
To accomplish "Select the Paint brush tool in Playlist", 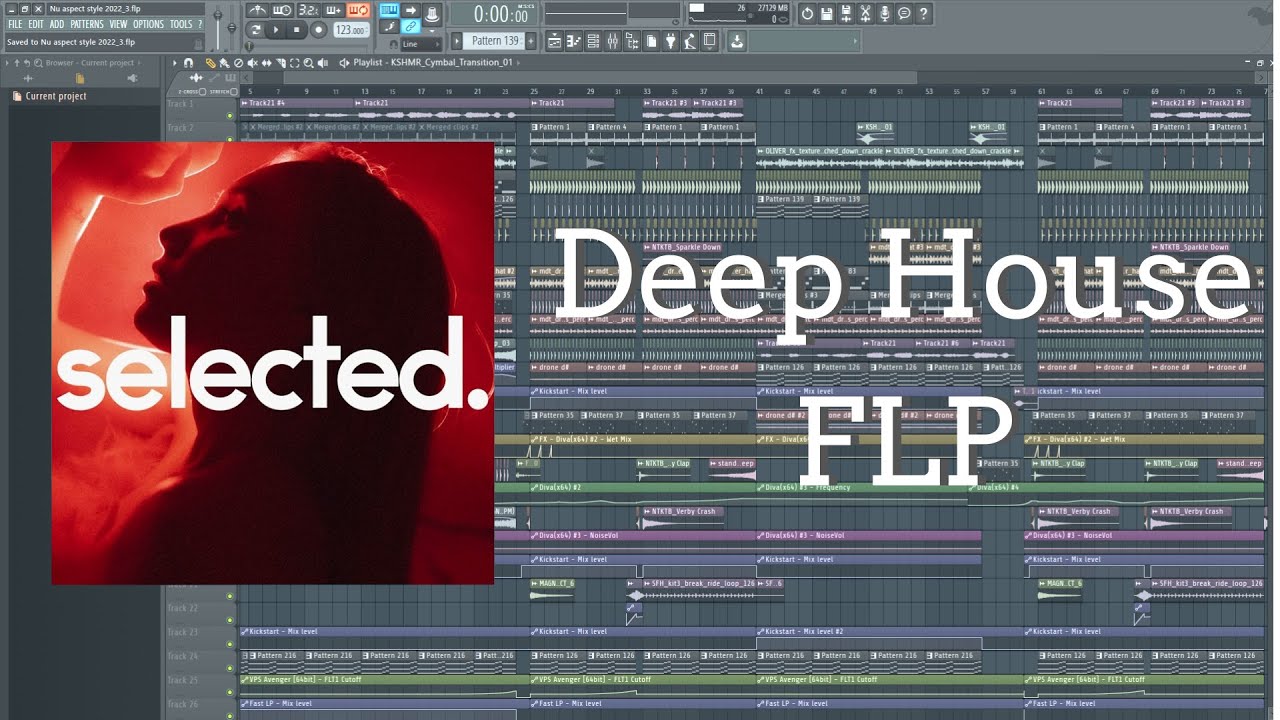I will (x=224, y=63).
